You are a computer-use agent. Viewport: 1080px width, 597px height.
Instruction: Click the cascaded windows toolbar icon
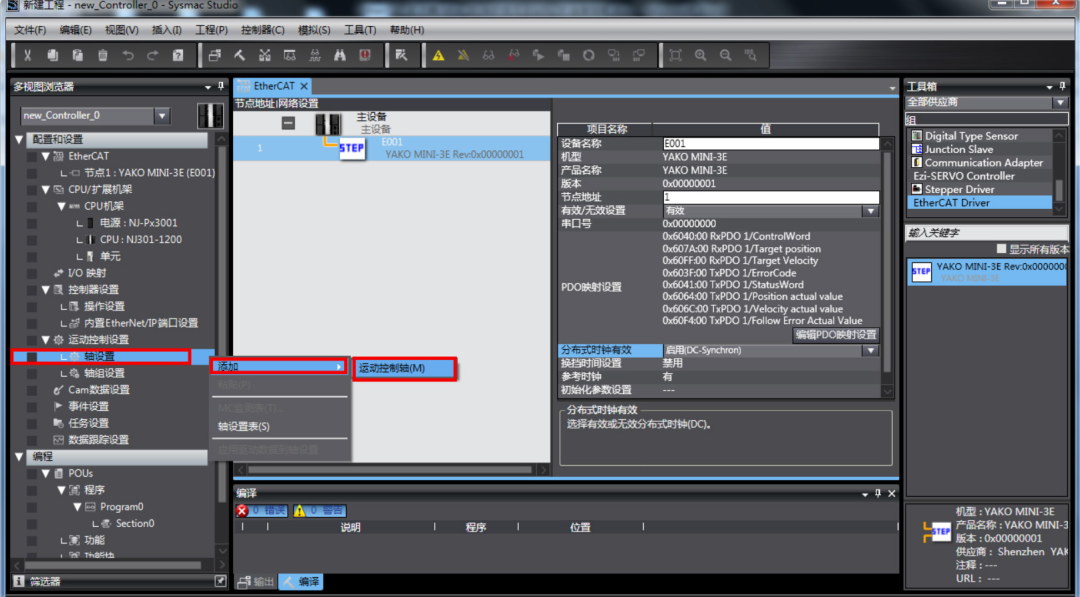point(214,55)
